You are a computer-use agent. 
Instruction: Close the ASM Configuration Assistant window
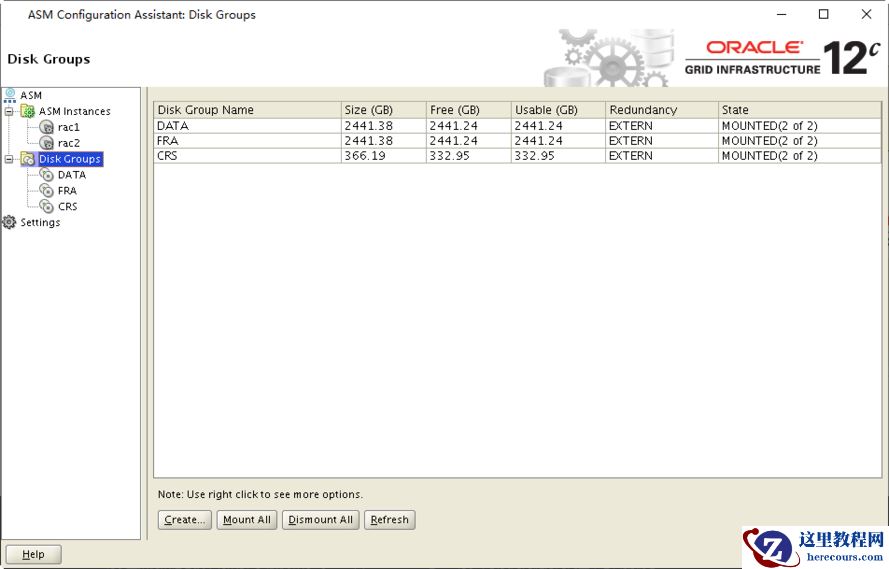pos(866,14)
